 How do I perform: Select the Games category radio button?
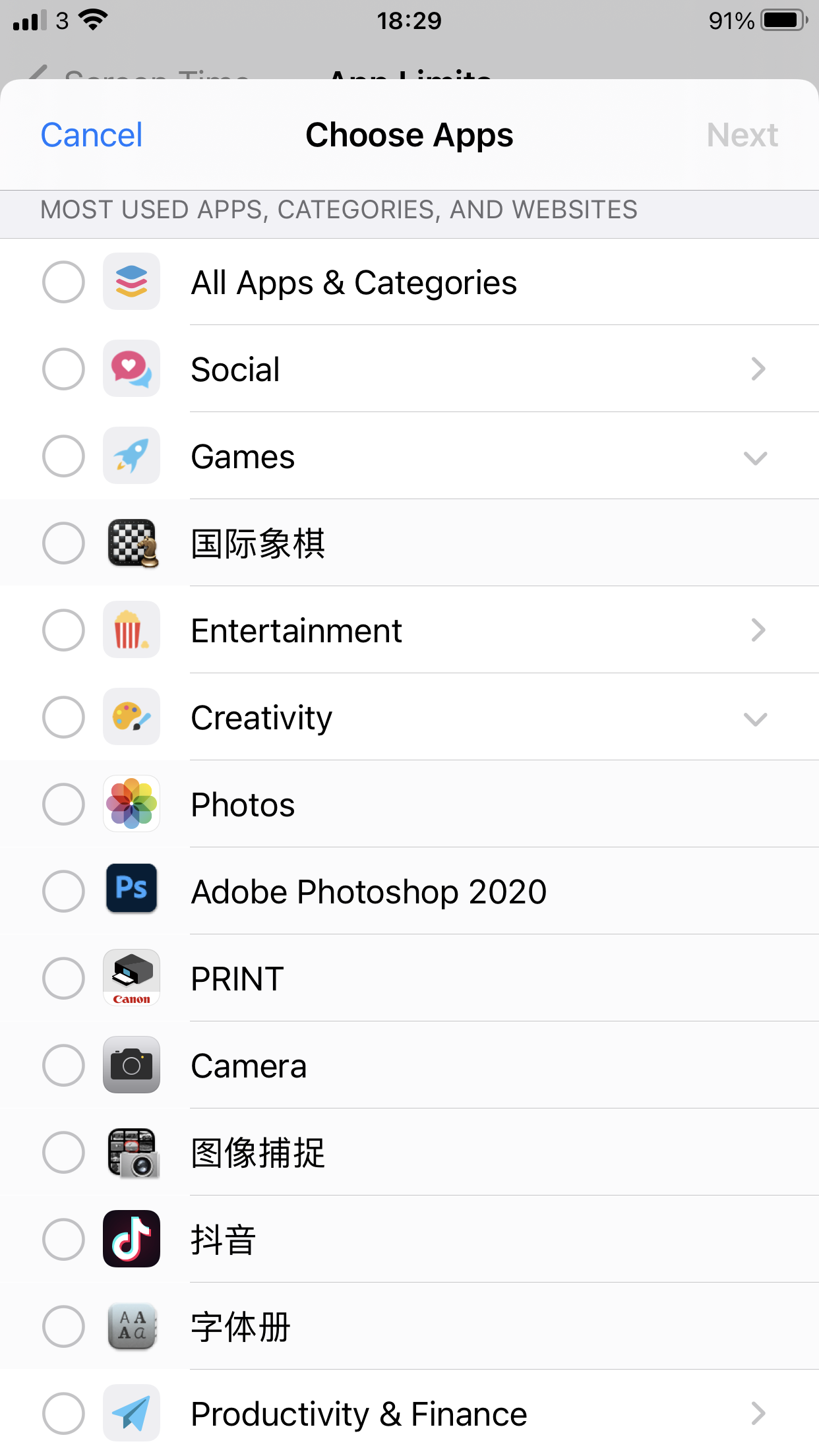point(63,456)
